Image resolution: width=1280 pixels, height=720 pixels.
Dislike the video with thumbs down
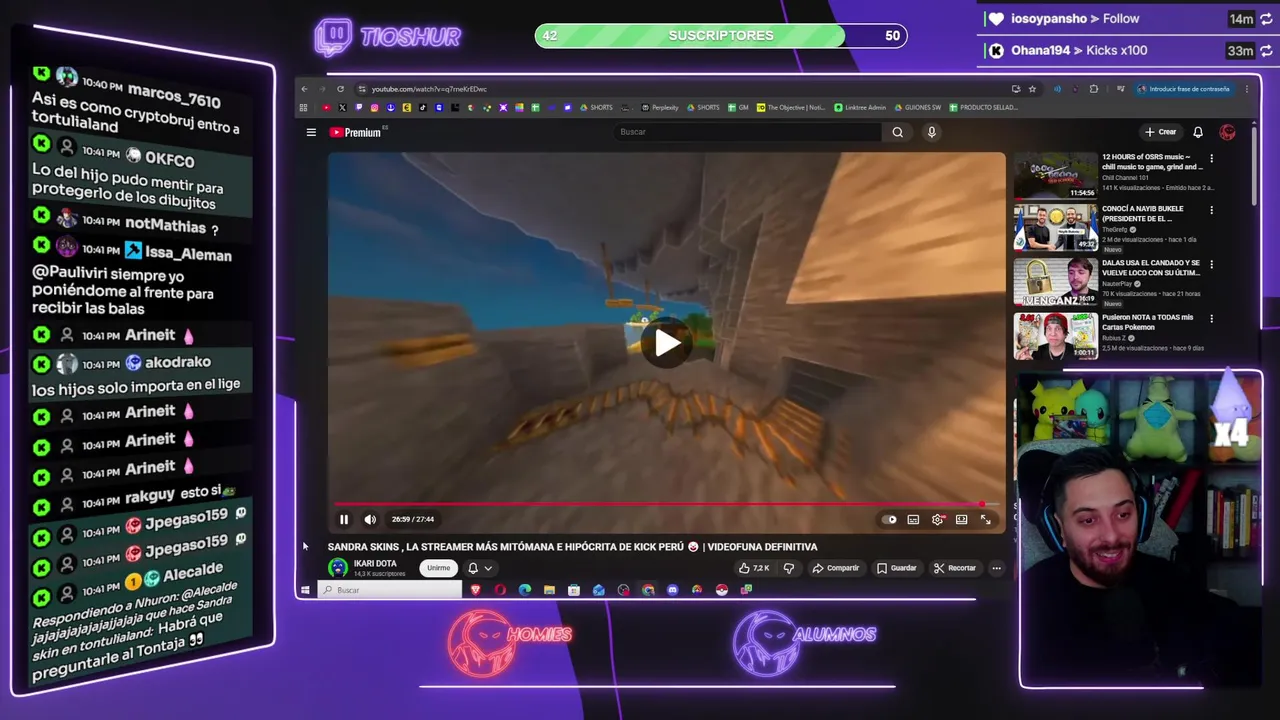coord(789,568)
